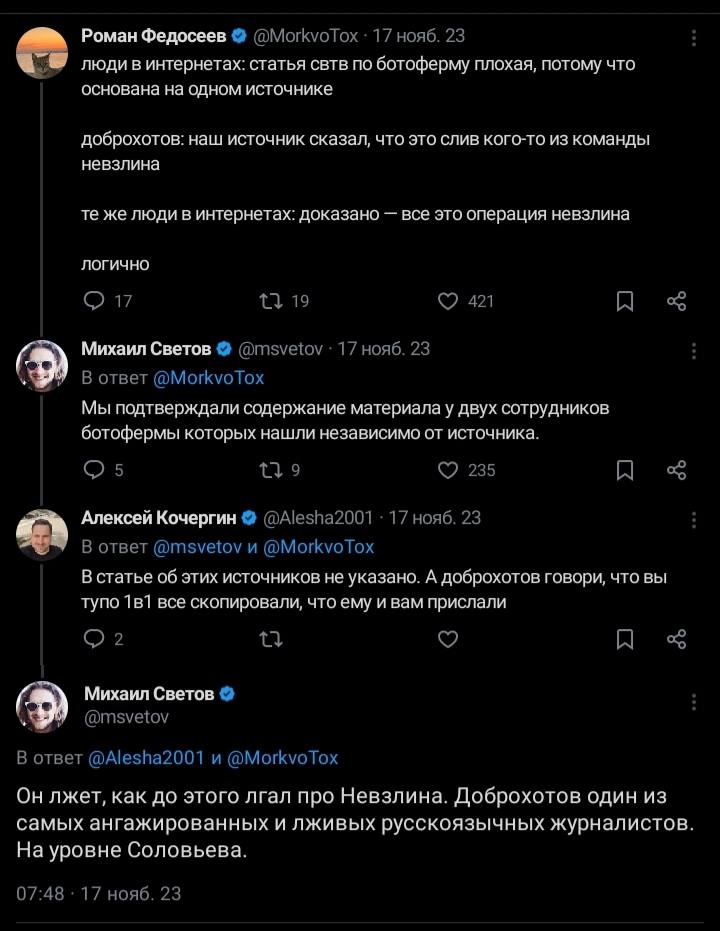Like Светов's tweet with 235 likes
Viewport: 720px width, 931px height.
[448, 470]
